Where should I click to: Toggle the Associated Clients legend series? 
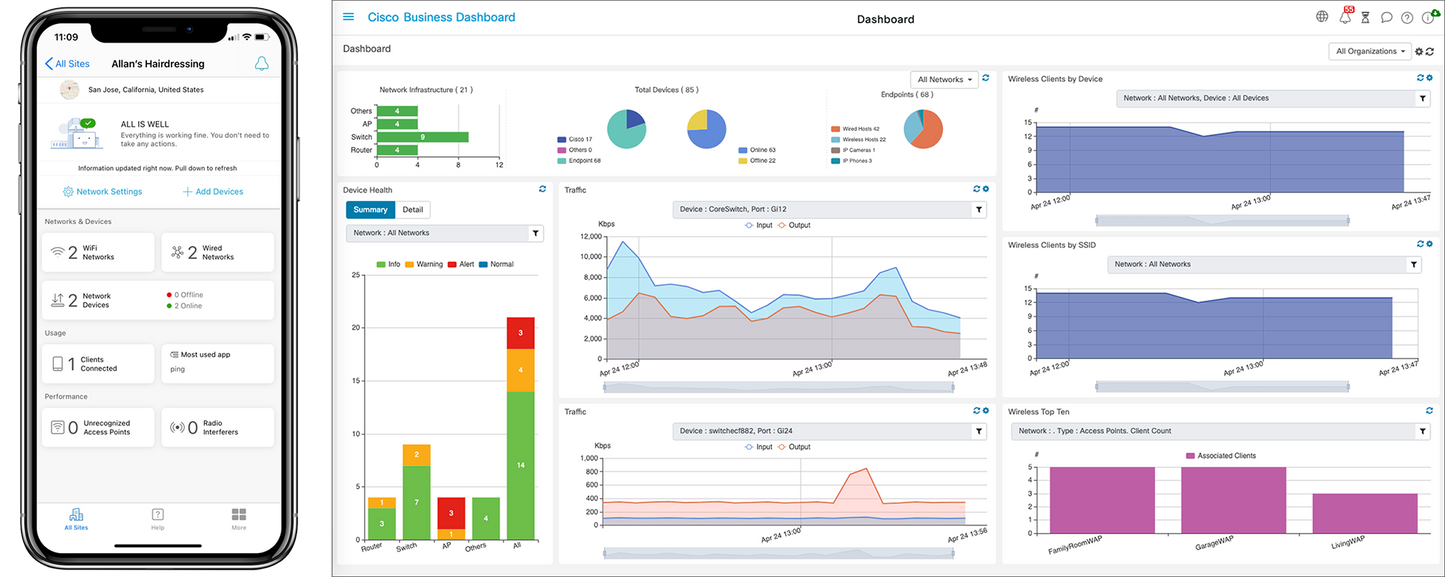(1220, 455)
